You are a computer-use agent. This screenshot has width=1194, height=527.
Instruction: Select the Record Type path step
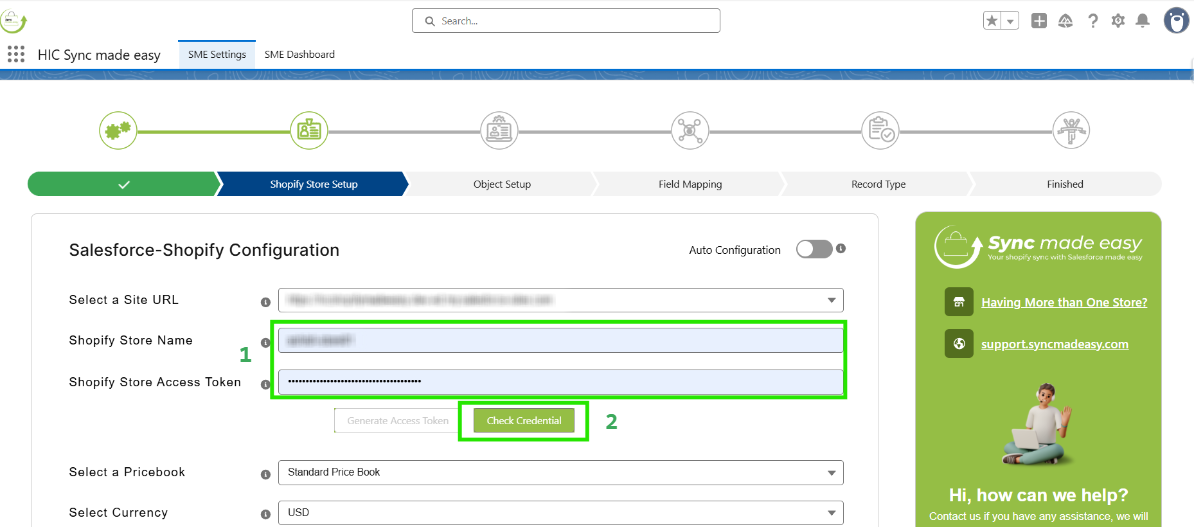pyautogui.click(x=878, y=184)
